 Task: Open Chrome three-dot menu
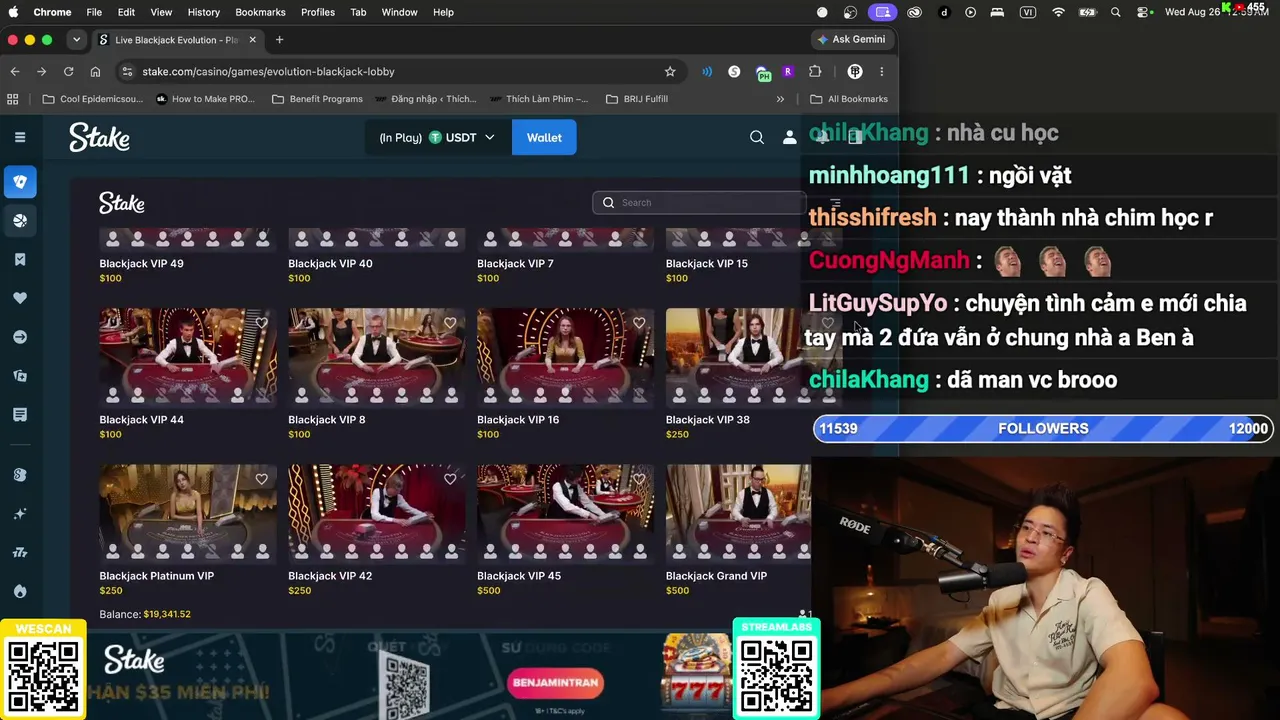[x=881, y=71]
